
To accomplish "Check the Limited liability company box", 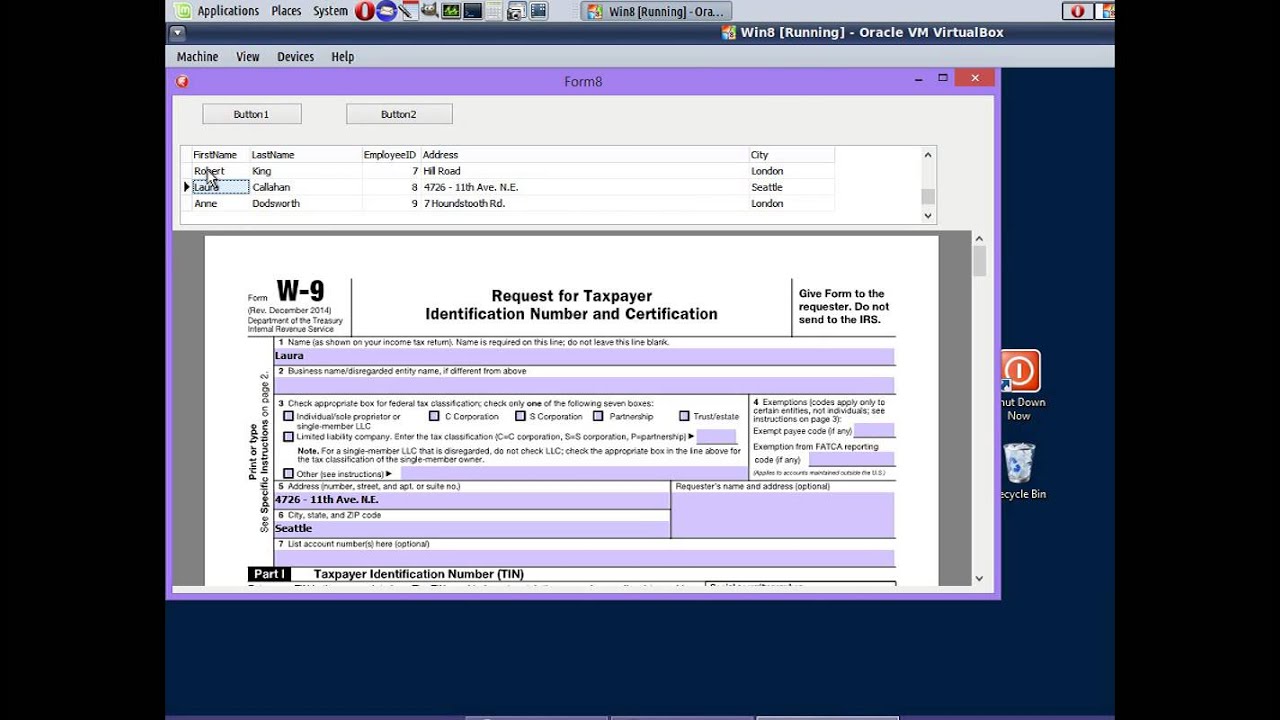I will [x=289, y=437].
